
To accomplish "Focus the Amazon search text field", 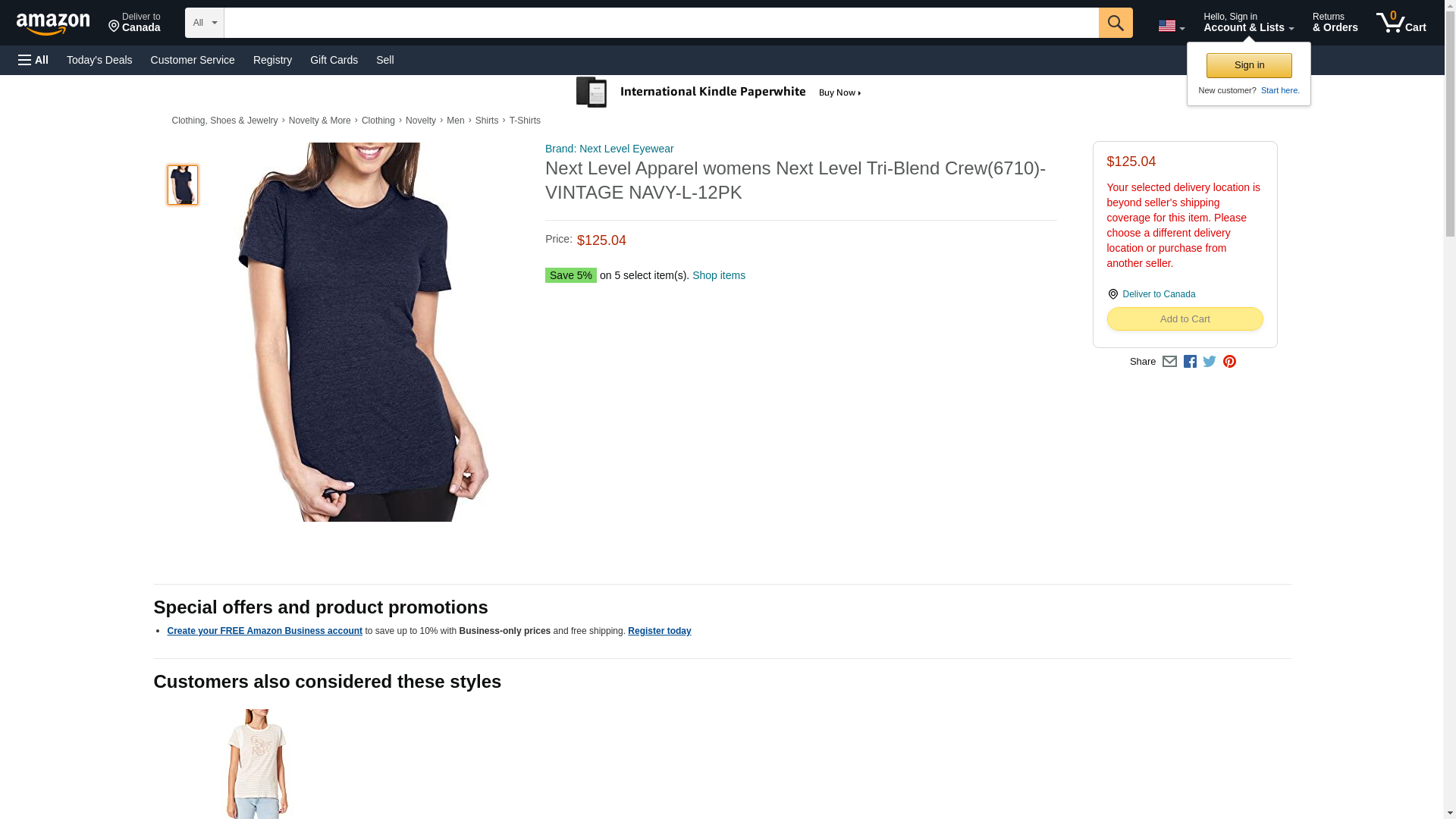I will 661,23.
